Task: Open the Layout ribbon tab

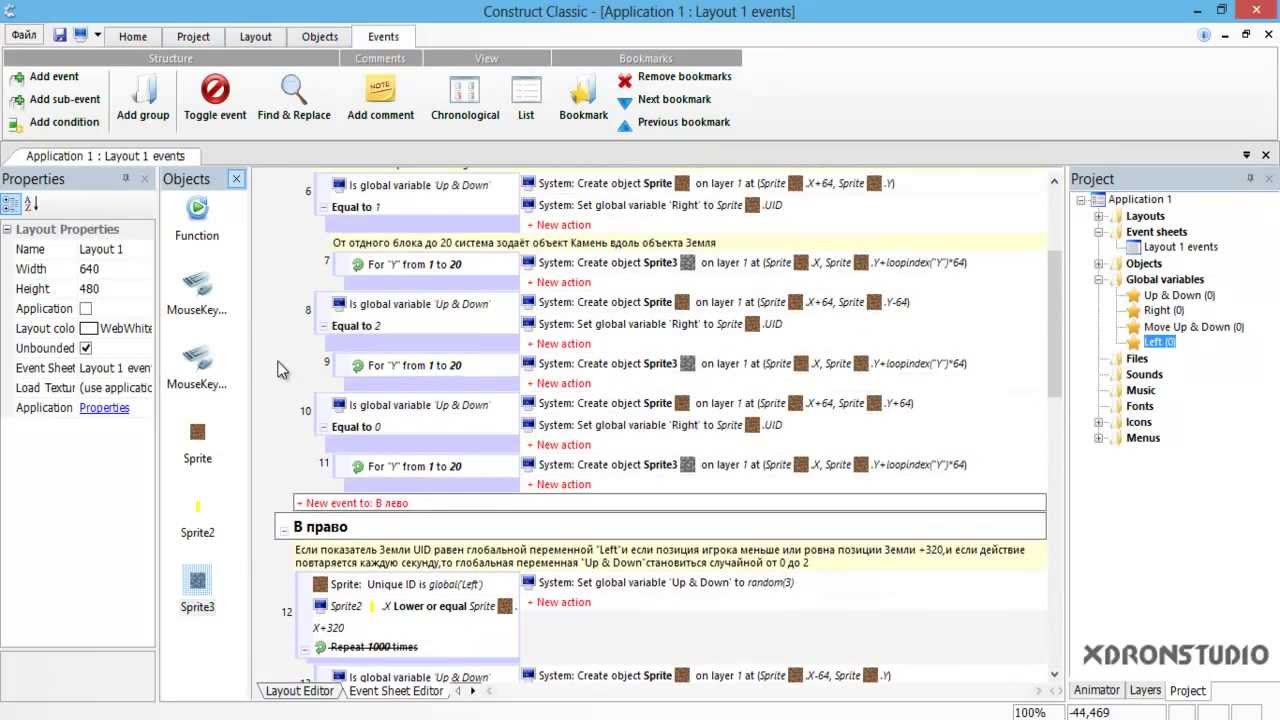Action: (x=255, y=36)
